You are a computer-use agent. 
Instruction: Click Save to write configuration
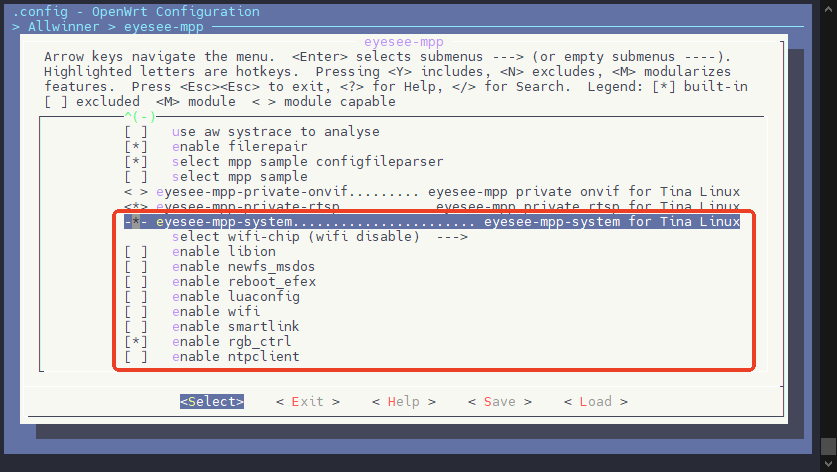(500, 402)
